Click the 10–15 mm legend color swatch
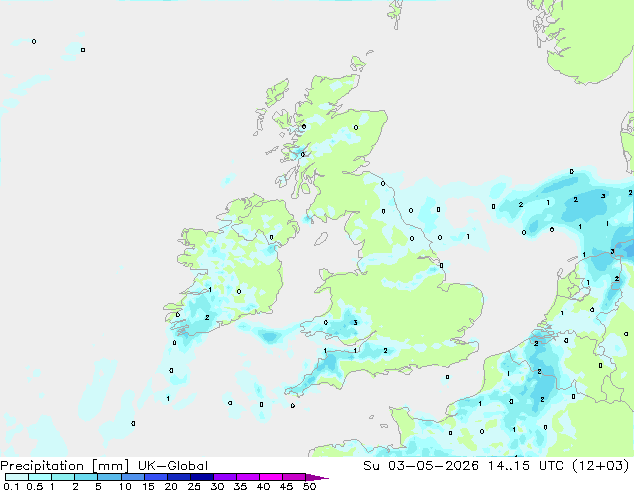The width and height of the screenshot is (634, 490). coord(133,477)
